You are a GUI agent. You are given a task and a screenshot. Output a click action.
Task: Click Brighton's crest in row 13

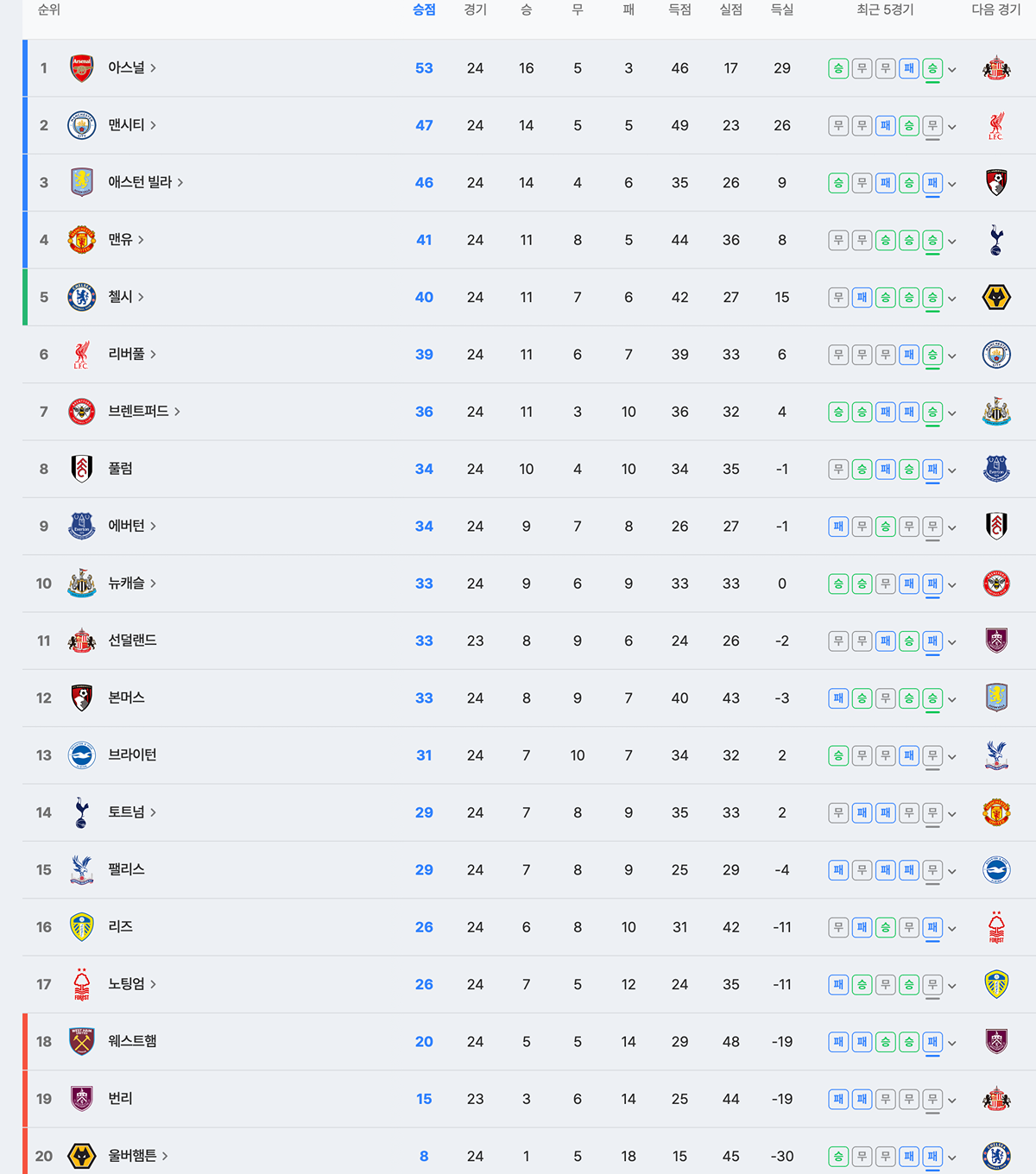82,755
